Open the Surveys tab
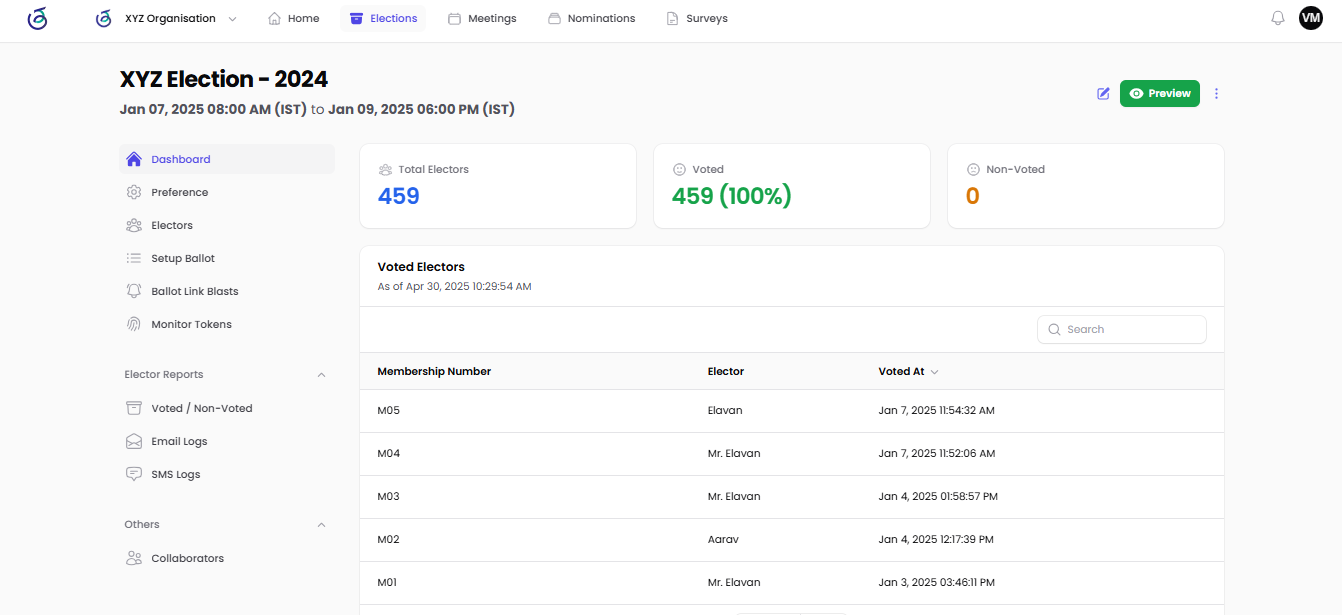Screen dimensions: 1342x615 coord(697,19)
